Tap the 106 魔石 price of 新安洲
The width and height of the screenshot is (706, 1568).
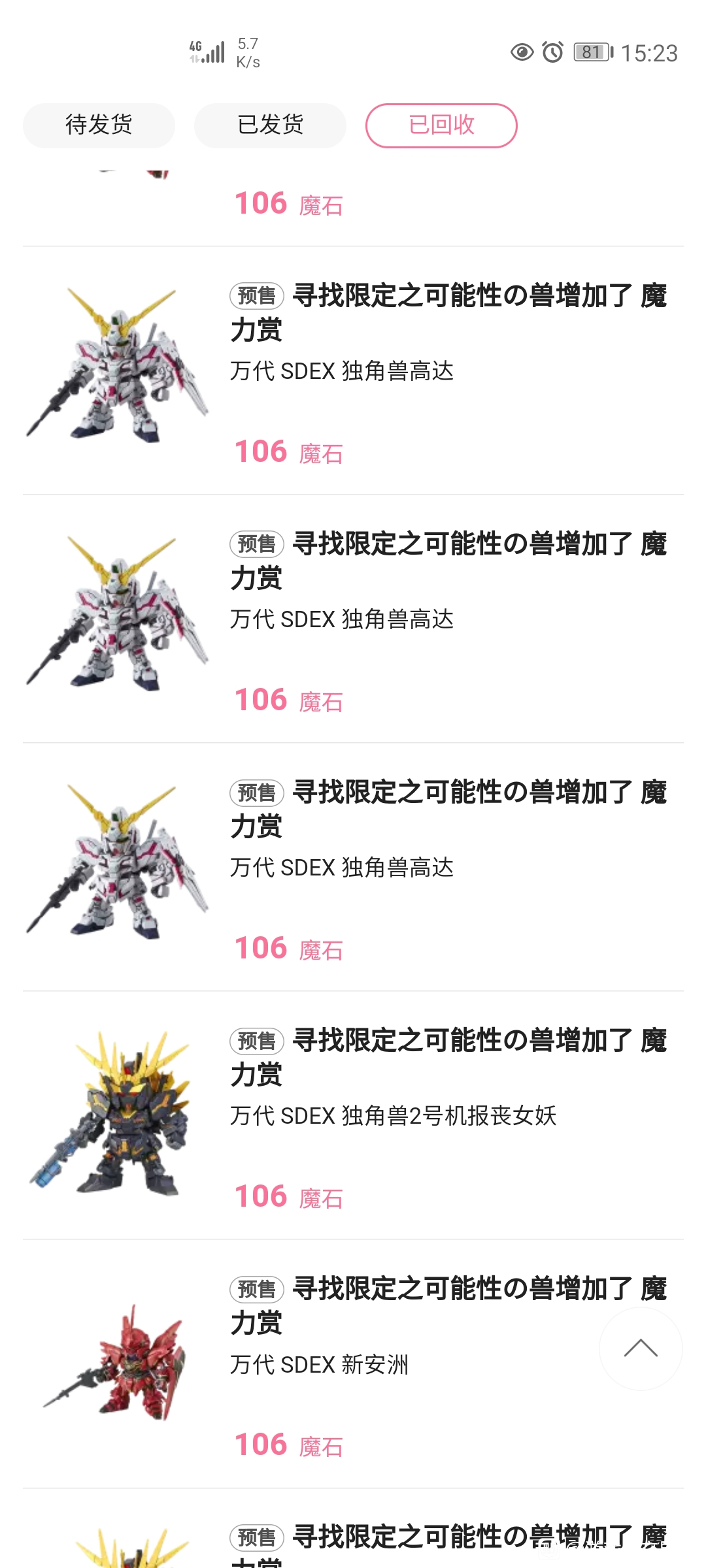289,1445
